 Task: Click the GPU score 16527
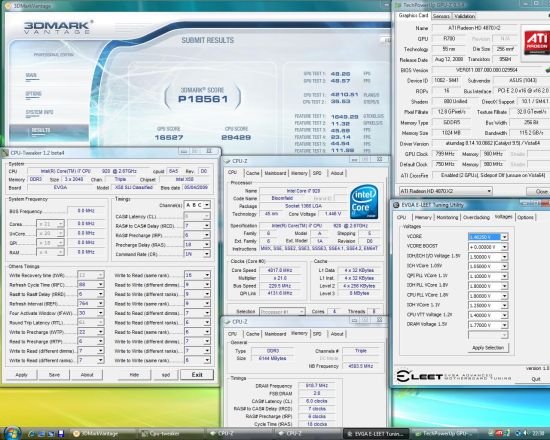[x=169, y=138]
